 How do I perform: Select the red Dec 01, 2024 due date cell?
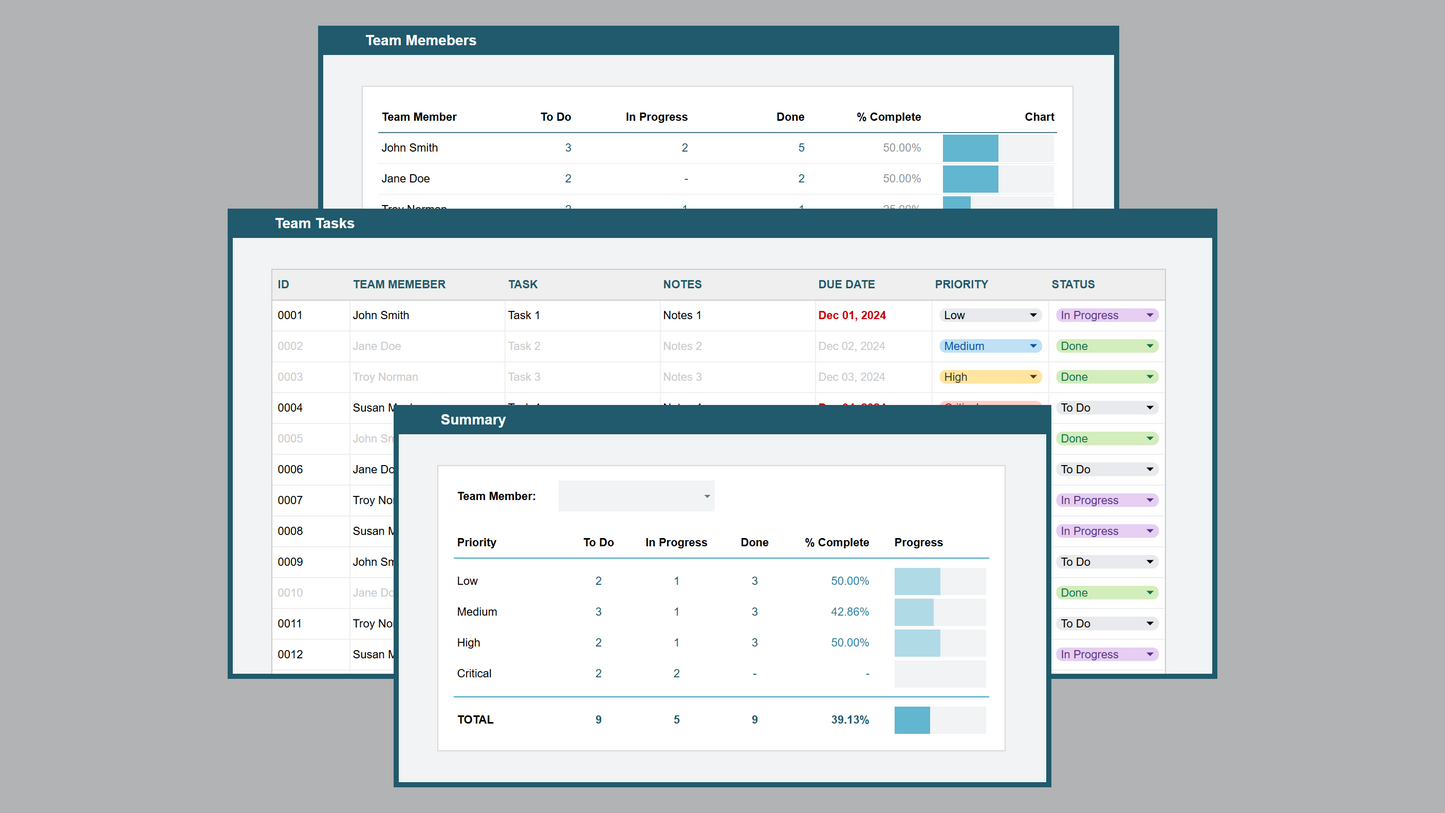click(x=852, y=315)
